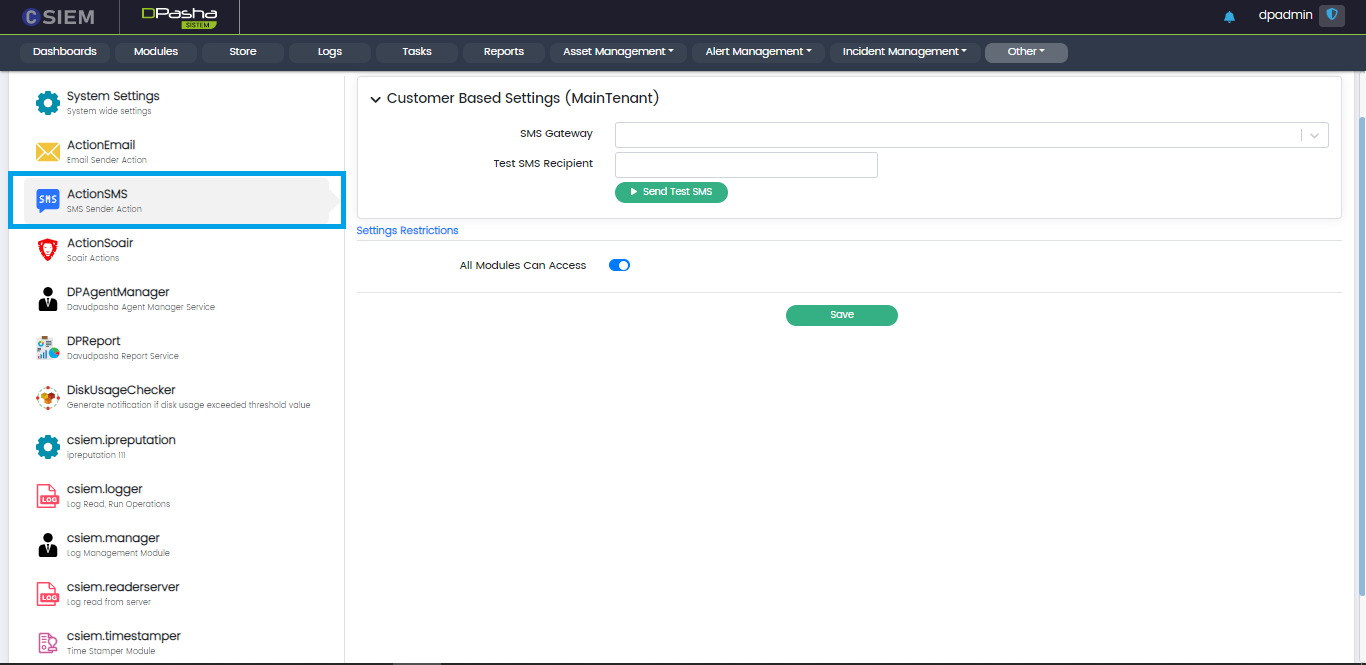Open the Reports menu item
The height and width of the screenshot is (665, 1366).
pos(504,52)
